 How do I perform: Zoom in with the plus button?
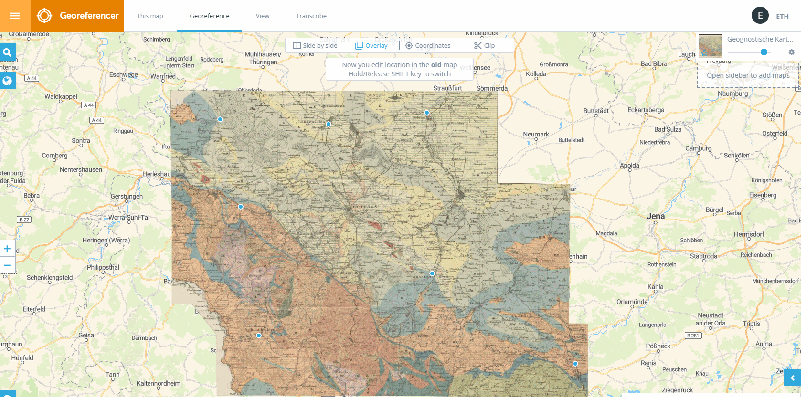(x=8, y=249)
